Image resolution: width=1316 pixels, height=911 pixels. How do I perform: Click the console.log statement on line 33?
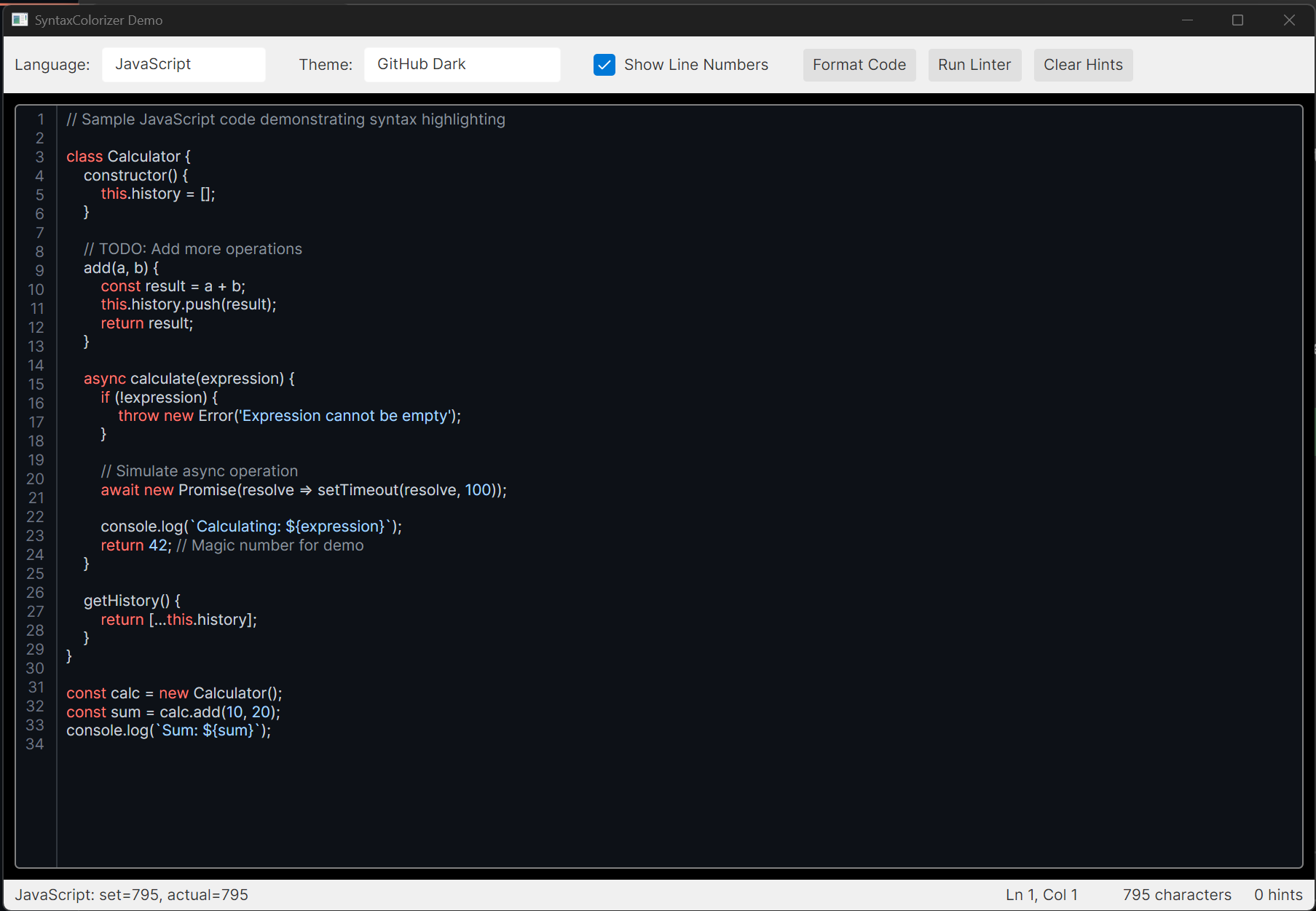[x=168, y=730]
